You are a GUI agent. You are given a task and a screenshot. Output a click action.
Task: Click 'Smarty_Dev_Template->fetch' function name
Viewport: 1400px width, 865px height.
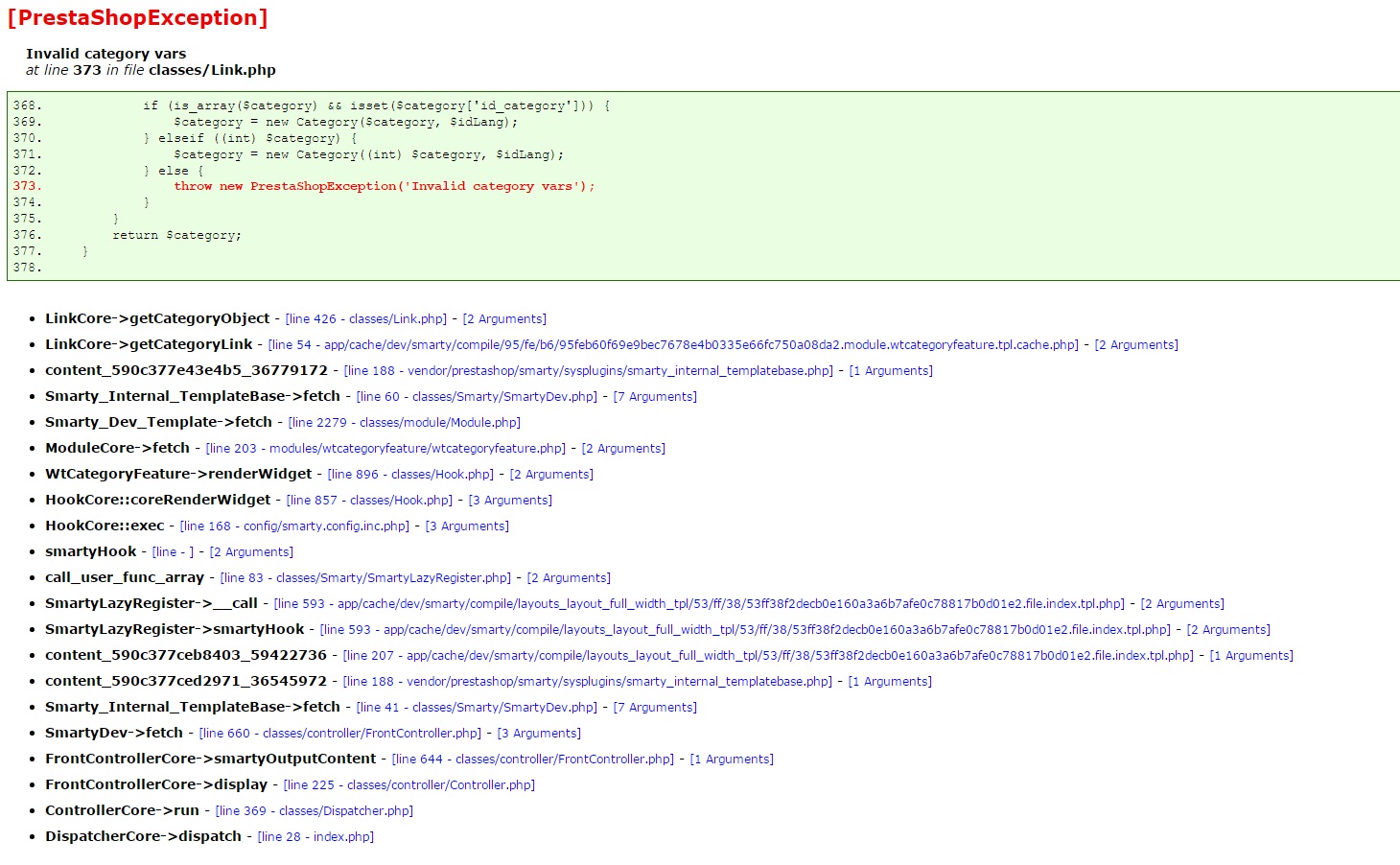point(158,422)
